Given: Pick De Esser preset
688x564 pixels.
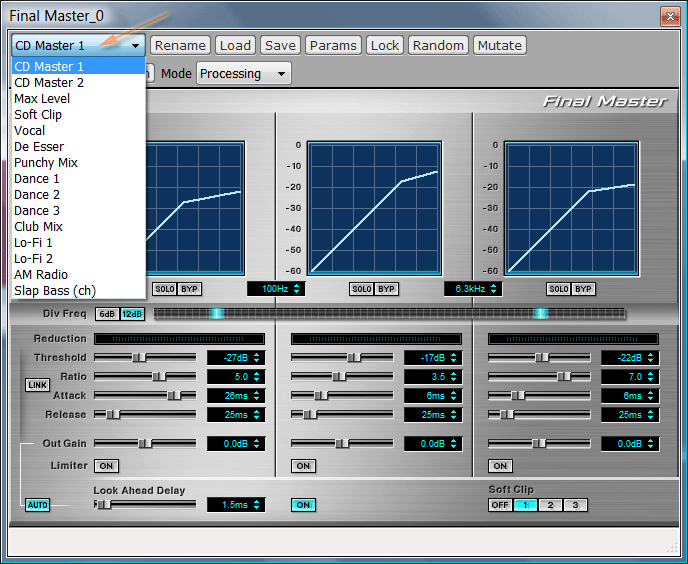Looking at the screenshot, I should [79, 147].
